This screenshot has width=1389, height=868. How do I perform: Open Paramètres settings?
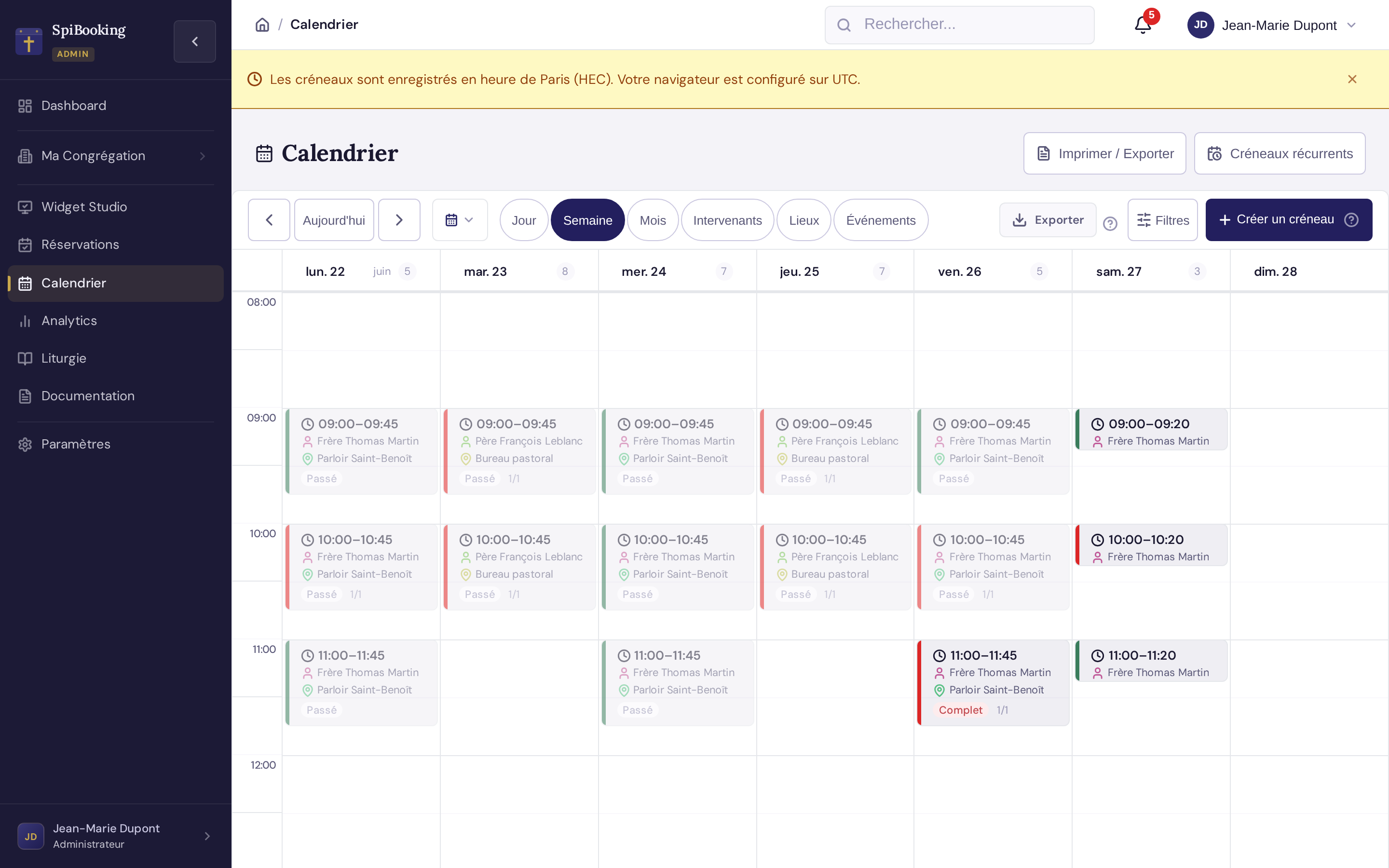pos(116,444)
